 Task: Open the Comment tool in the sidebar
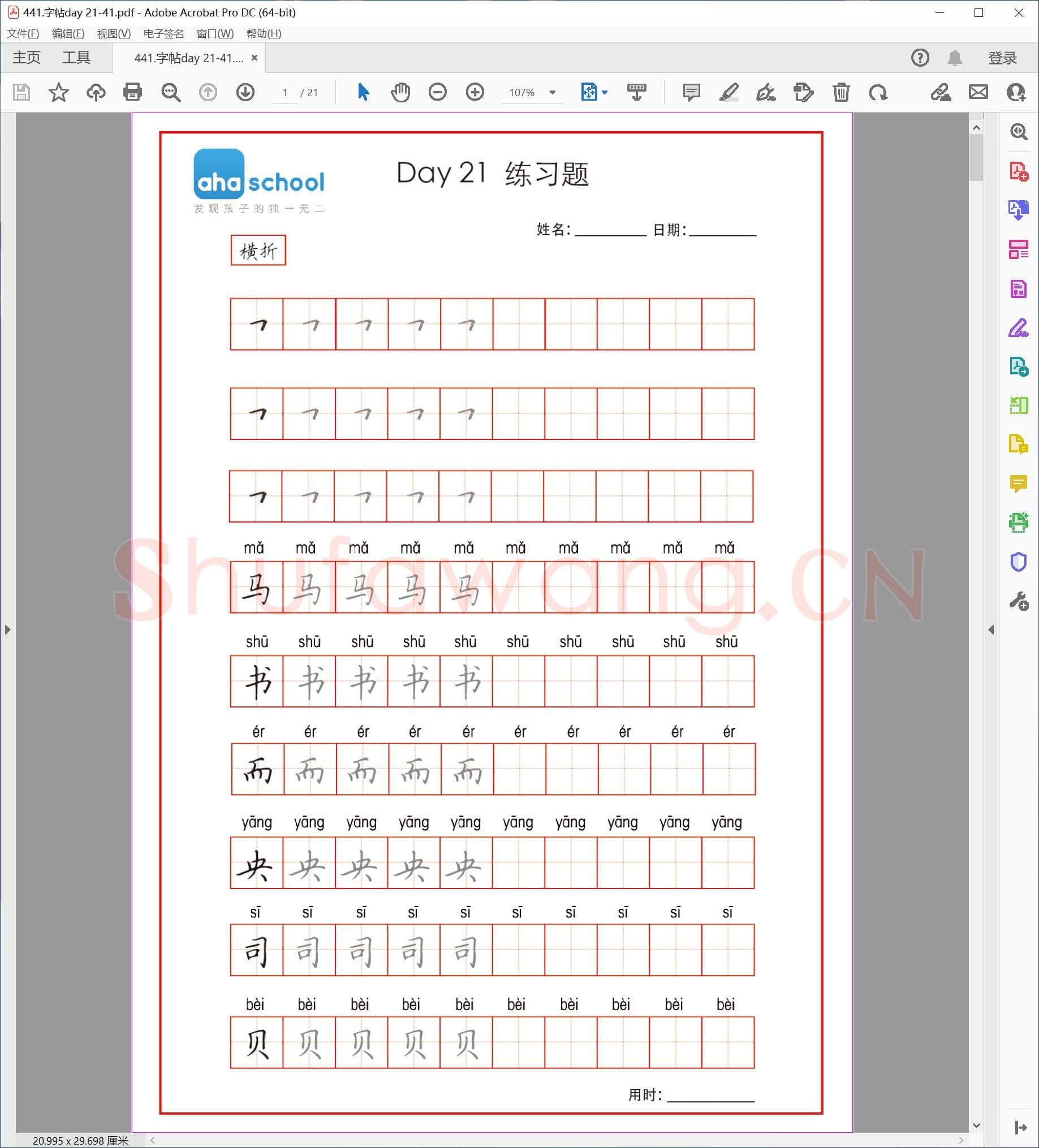(1020, 485)
